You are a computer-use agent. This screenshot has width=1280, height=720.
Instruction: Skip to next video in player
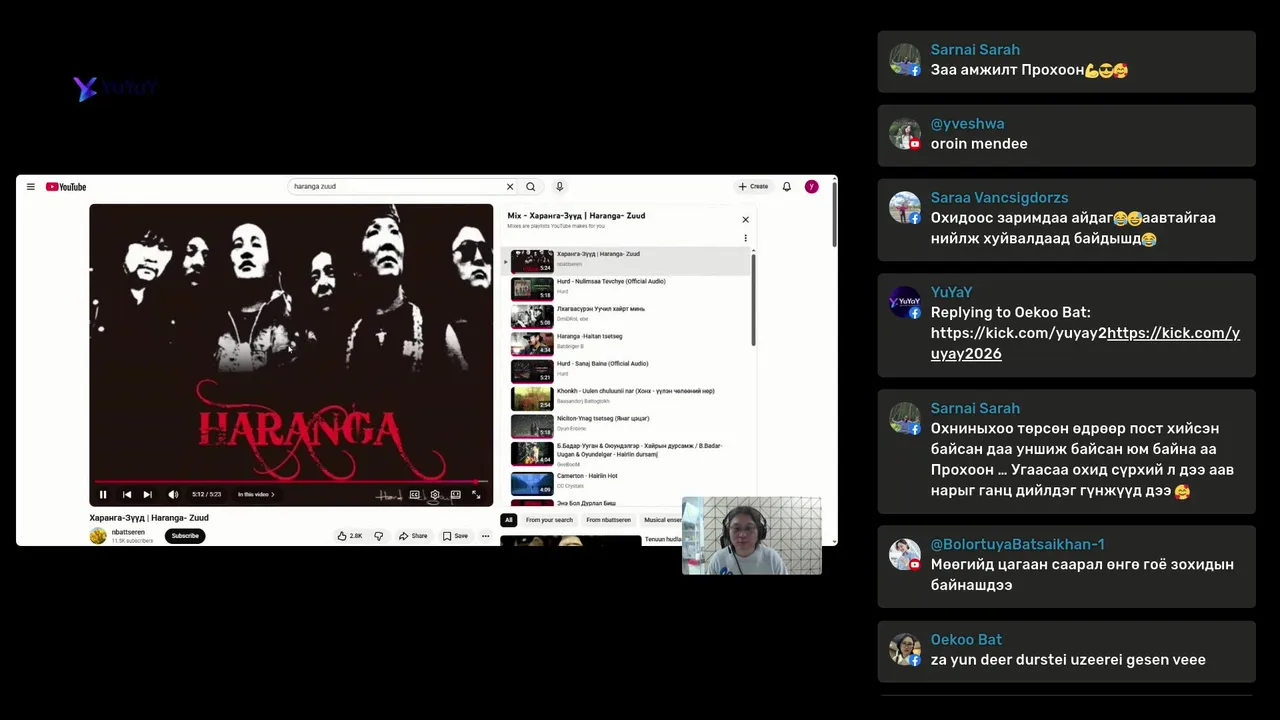click(x=147, y=494)
